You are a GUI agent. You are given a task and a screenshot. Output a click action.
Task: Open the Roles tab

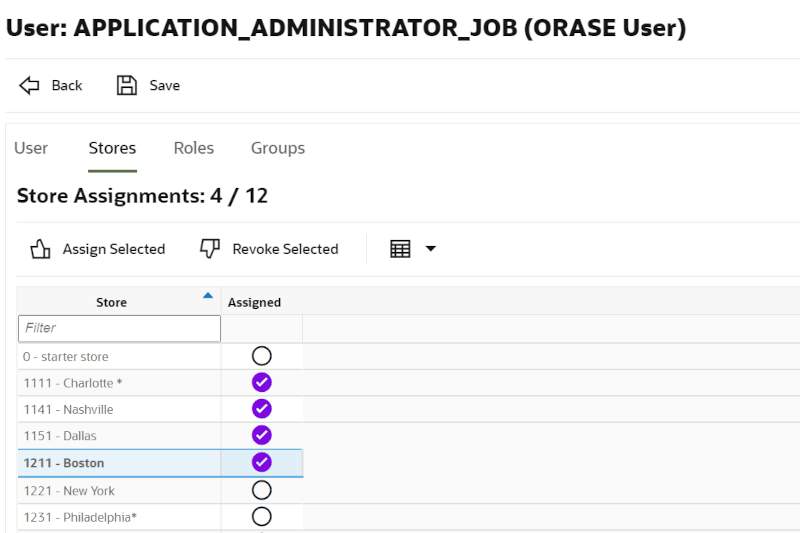[193, 148]
